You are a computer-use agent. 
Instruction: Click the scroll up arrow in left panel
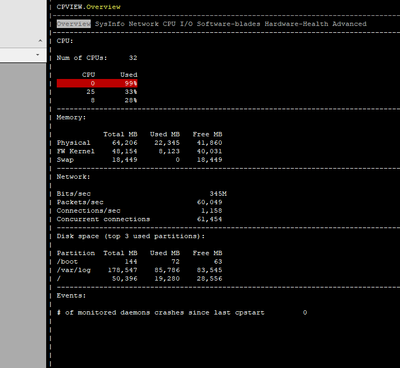pyautogui.click(x=40, y=41)
